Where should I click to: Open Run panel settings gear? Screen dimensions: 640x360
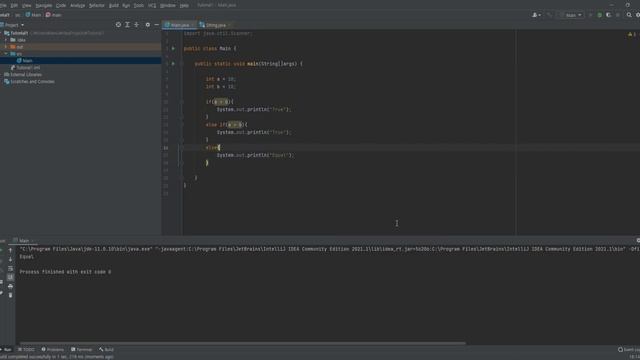pyautogui.click(x=638, y=241)
